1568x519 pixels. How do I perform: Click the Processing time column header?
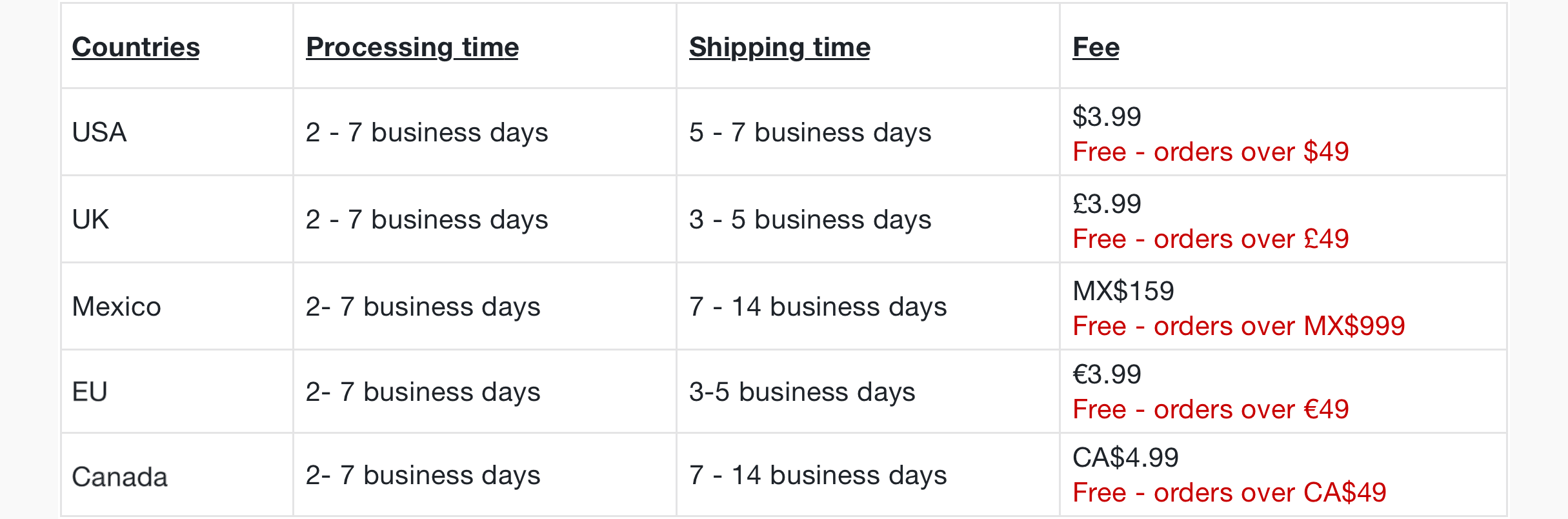[412, 47]
